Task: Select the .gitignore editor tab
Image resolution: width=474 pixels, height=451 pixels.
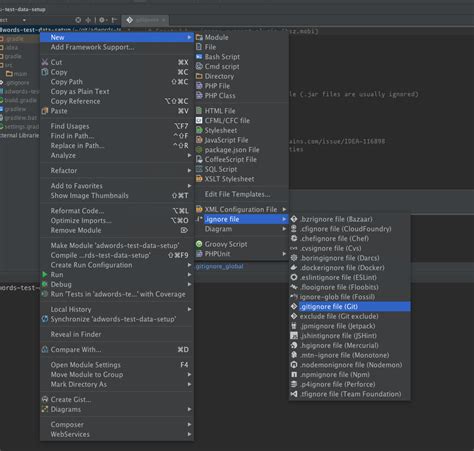Action: (146, 20)
